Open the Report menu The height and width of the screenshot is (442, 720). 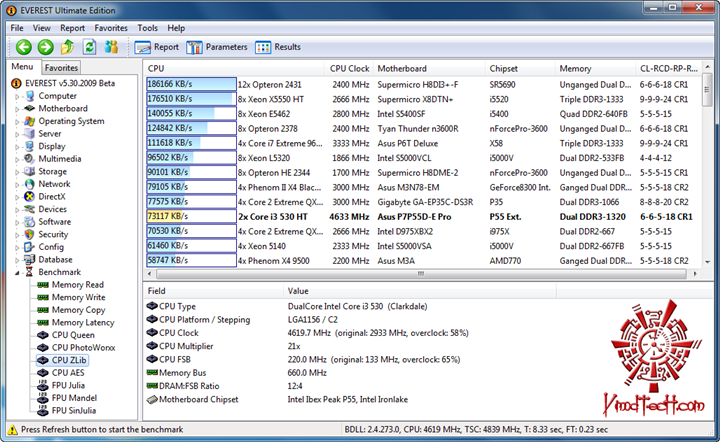coord(73,28)
